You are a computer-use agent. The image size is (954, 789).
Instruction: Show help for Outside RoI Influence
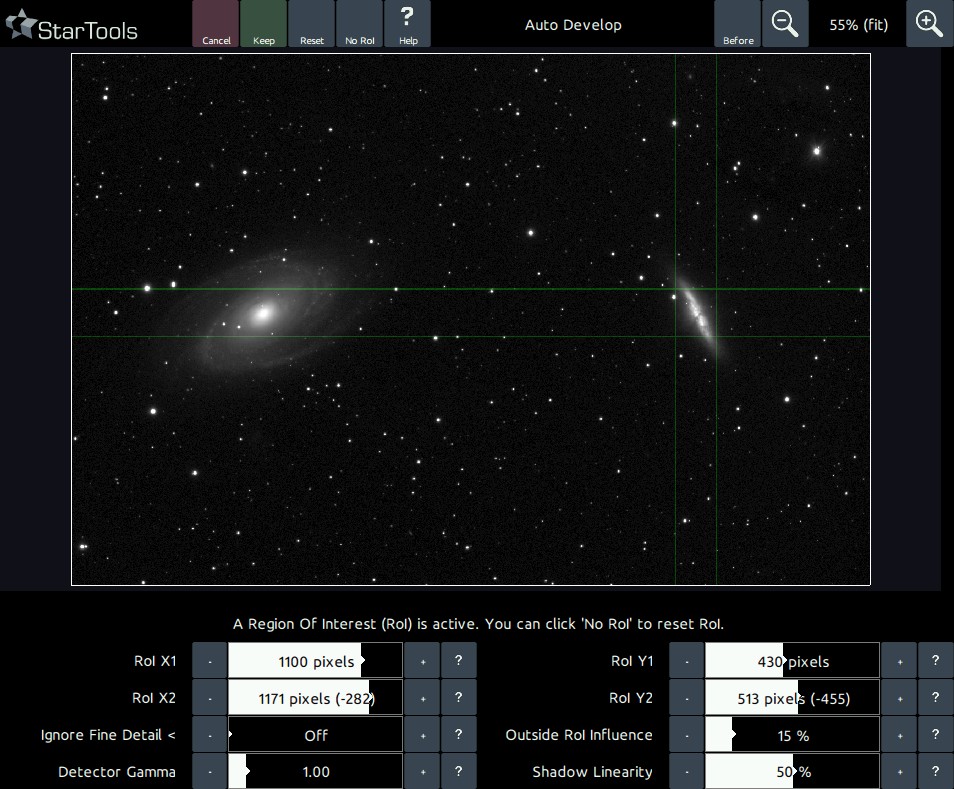(x=935, y=735)
